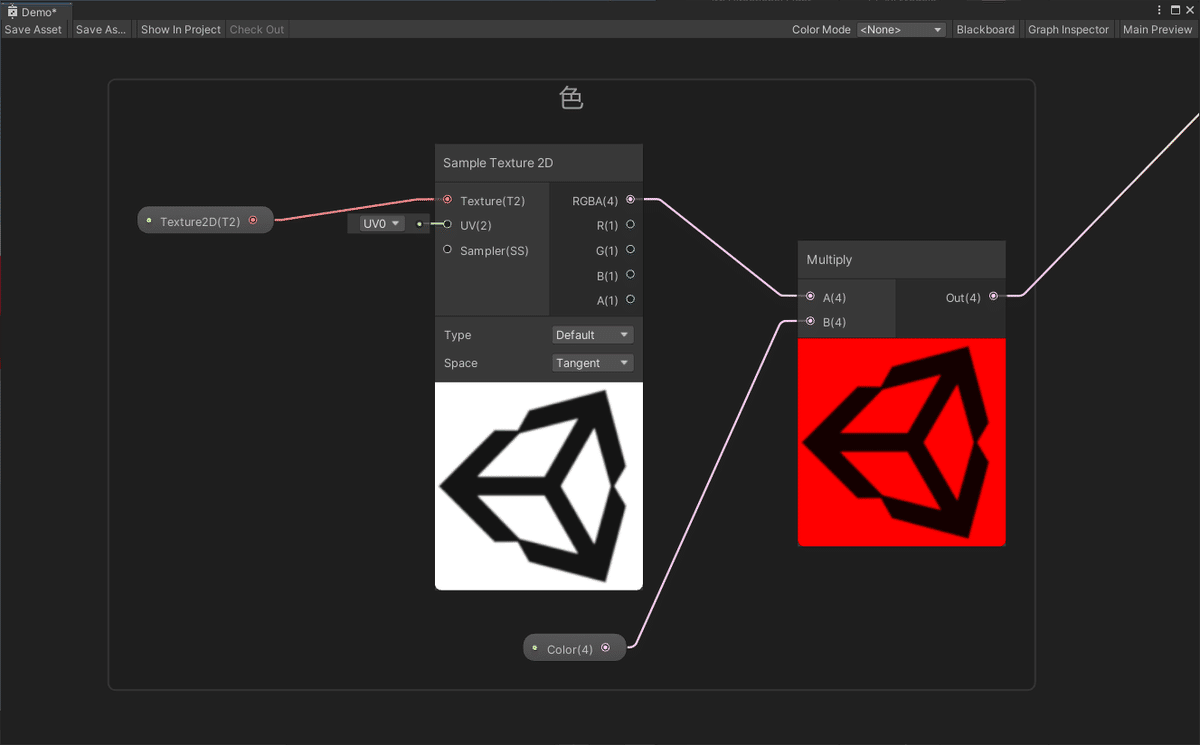This screenshot has width=1200, height=745.
Task: Click the Show In Project button
Action: [180, 29]
